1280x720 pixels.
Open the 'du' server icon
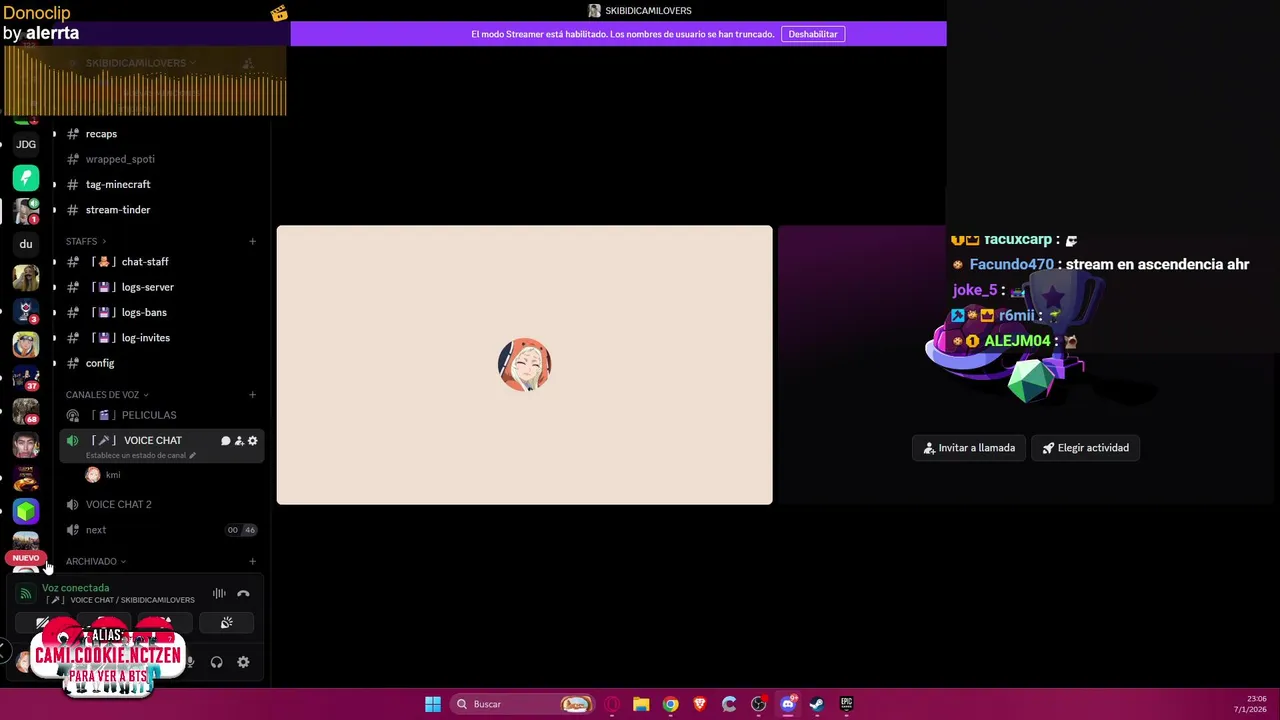click(x=26, y=244)
